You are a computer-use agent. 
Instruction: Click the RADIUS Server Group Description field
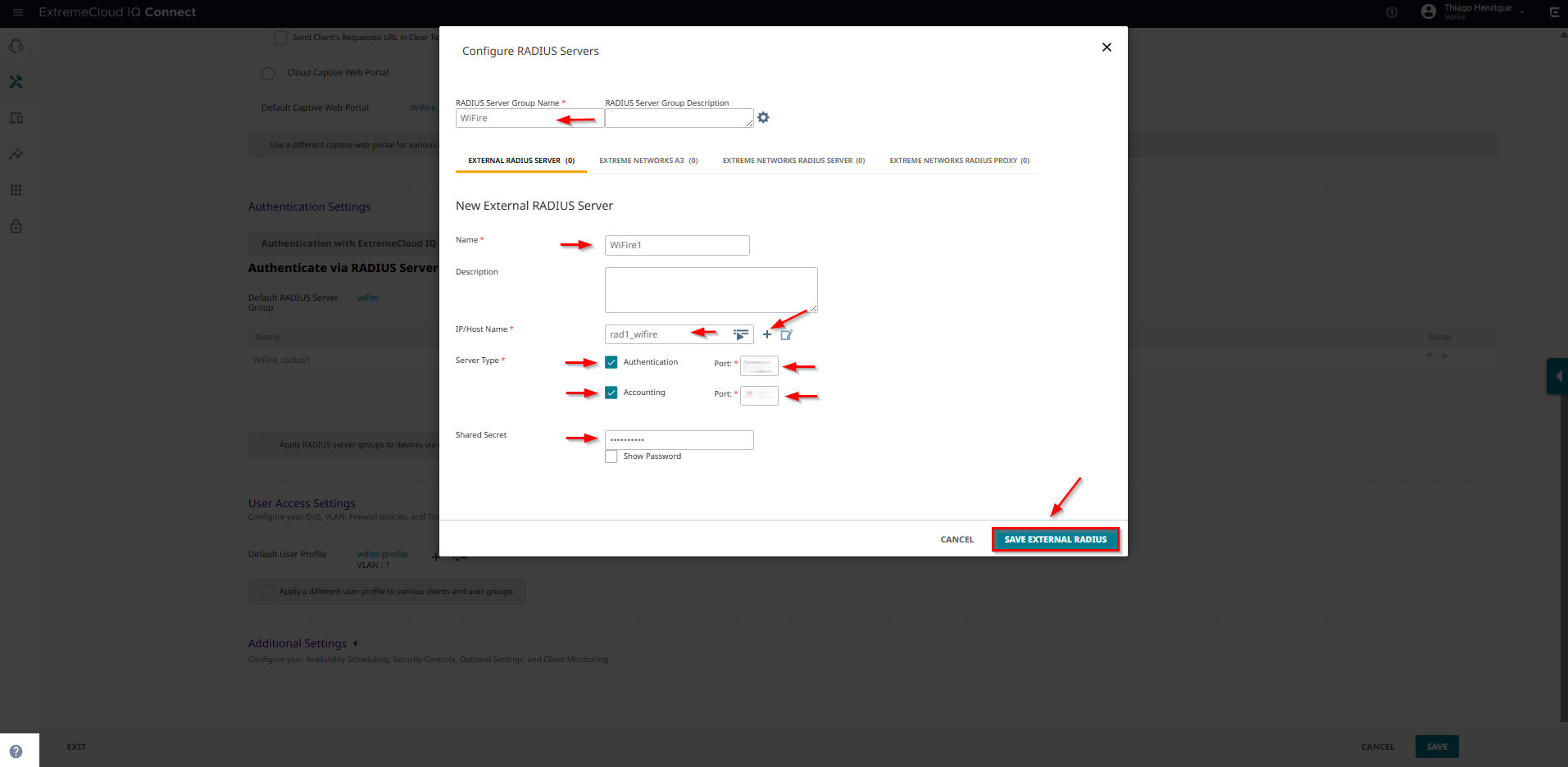click(x=679, y=118)
